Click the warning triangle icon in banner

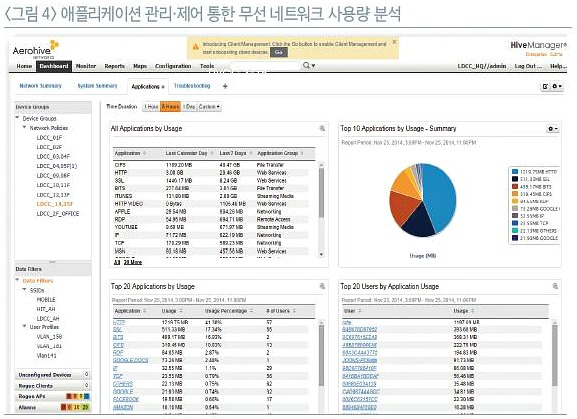pyautogui.click(x=195, y=47)
